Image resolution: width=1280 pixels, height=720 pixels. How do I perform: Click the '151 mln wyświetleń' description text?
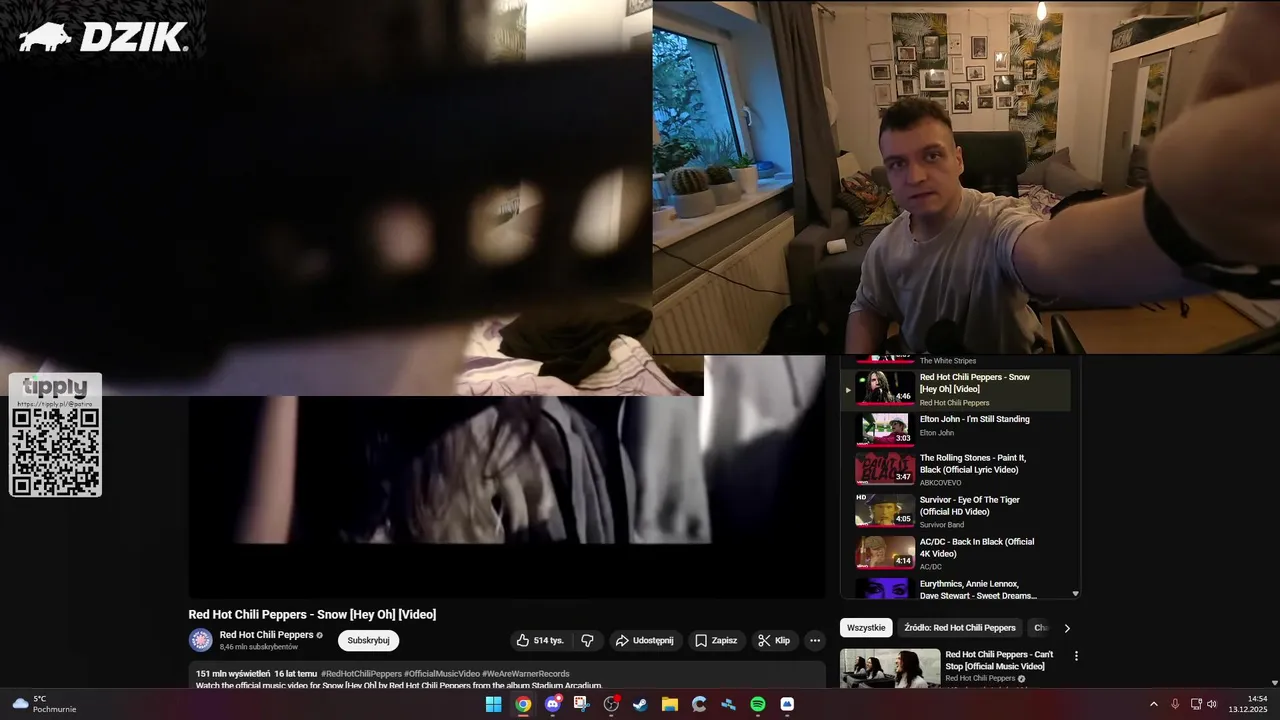click(x=233, y=674)
